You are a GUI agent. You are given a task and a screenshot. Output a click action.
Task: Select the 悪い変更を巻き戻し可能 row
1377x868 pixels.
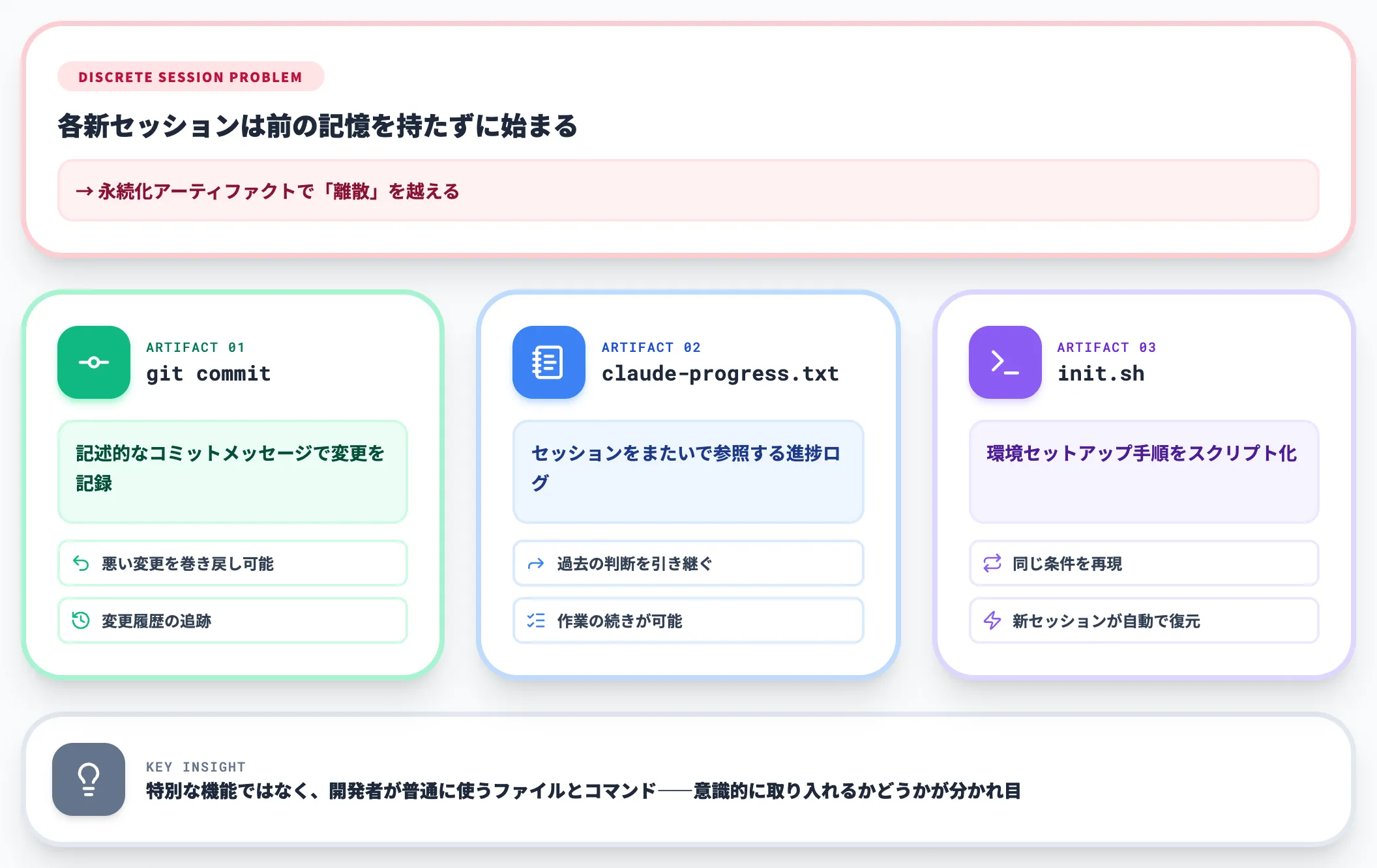click(x=233, y=563)
